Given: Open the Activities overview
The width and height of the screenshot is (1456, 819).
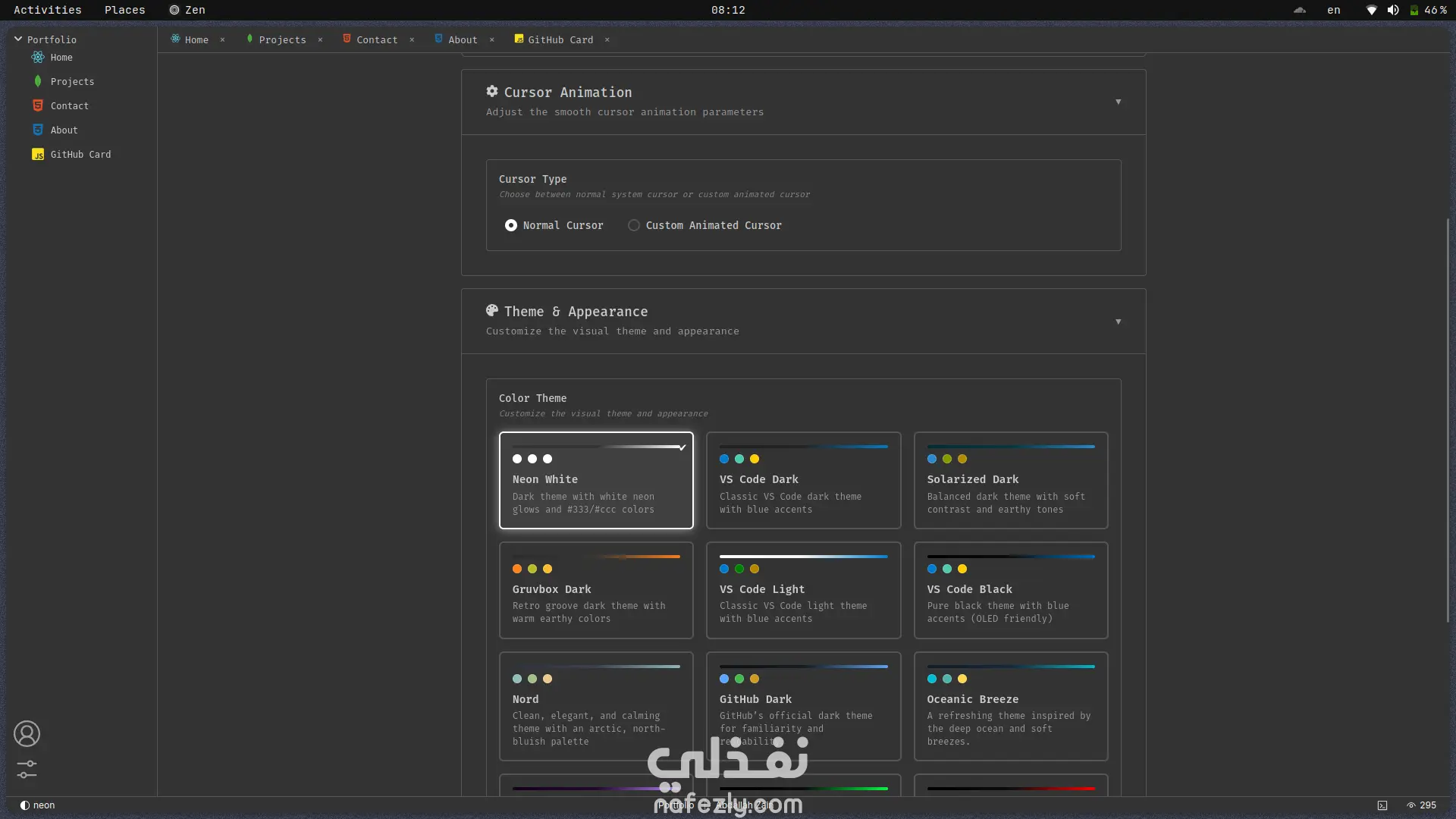Looking at the screenshot, I should point(47,10).
